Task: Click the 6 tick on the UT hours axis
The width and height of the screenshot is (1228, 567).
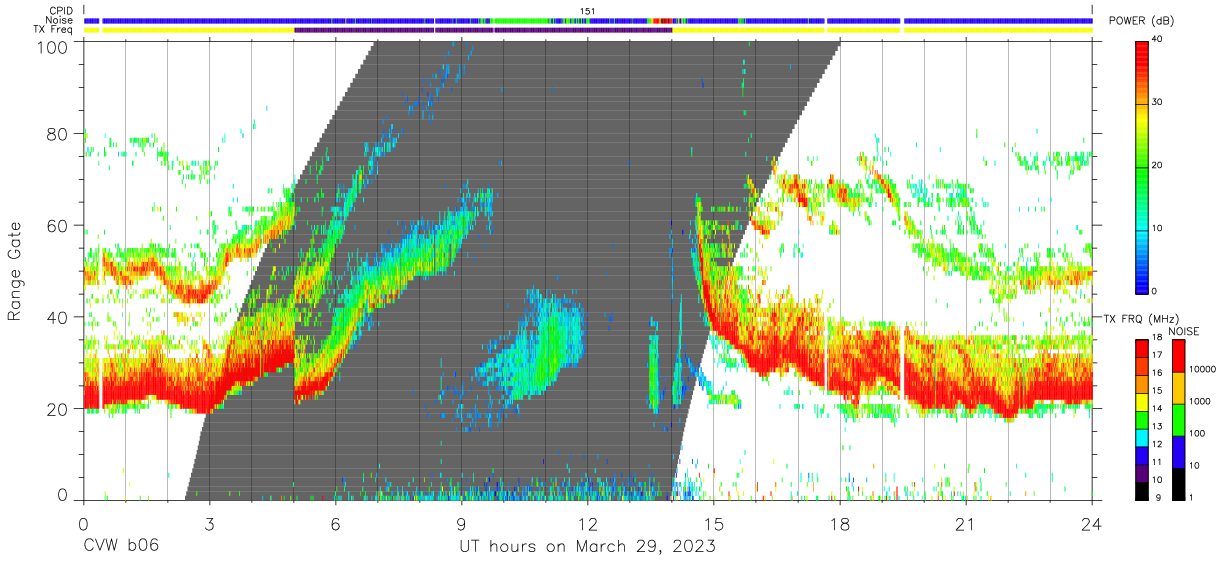Action: [336, 523]
